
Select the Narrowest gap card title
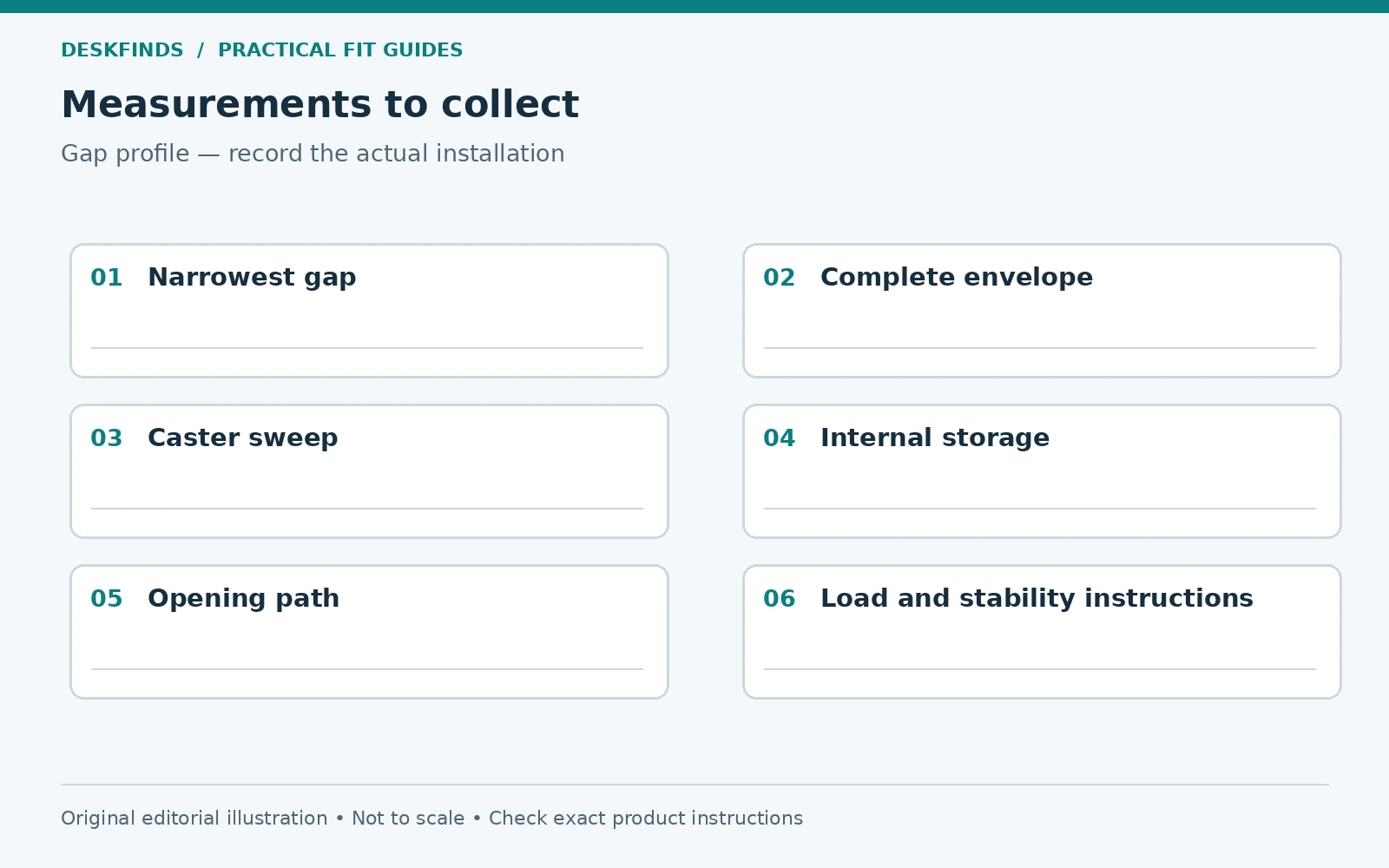252,278
